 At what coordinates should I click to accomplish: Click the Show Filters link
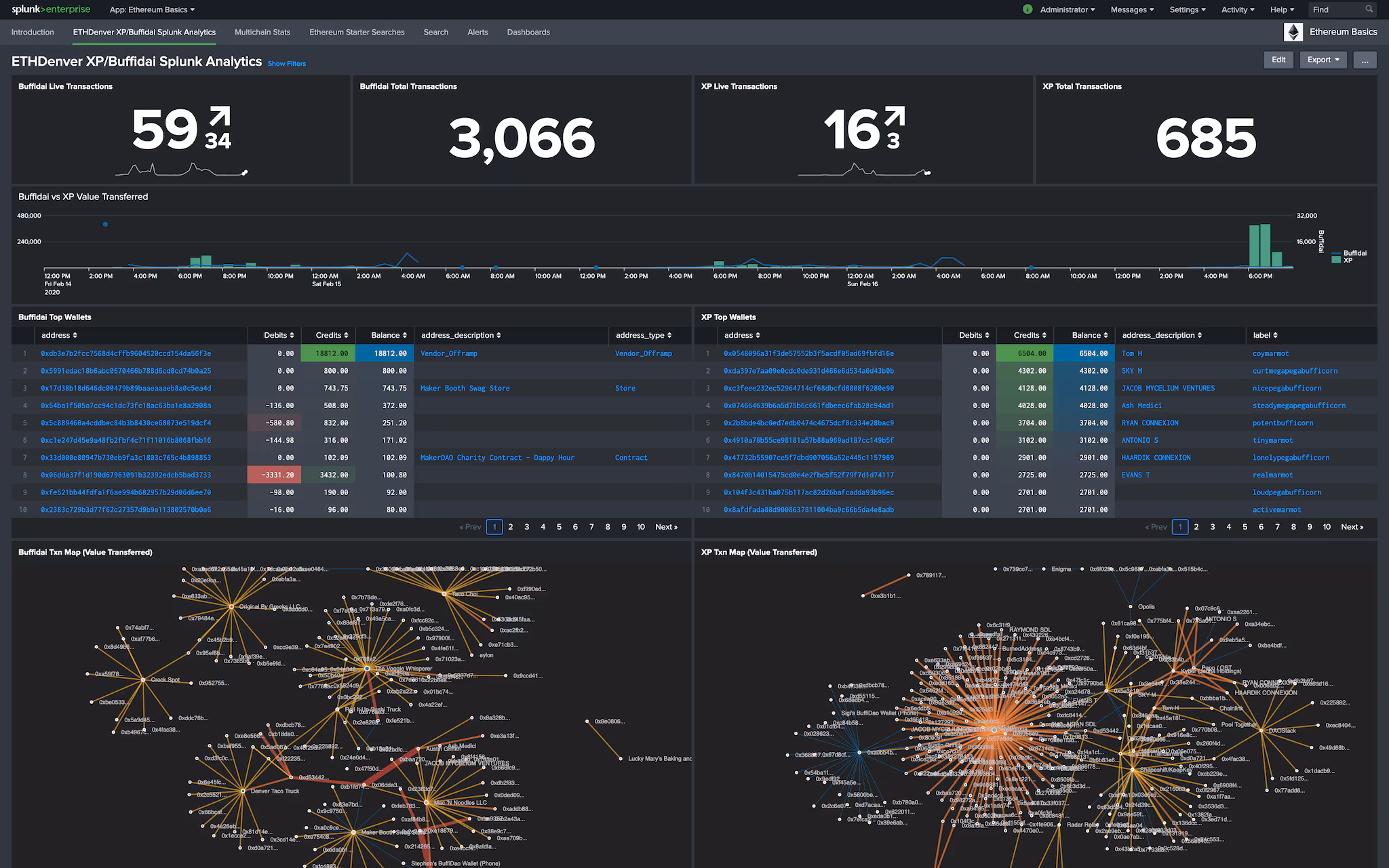[x=286, y=64]
